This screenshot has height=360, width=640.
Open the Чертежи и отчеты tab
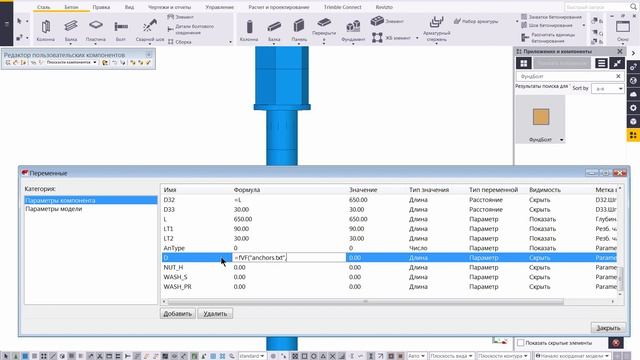pyautogui.click(x=169, y=7)
